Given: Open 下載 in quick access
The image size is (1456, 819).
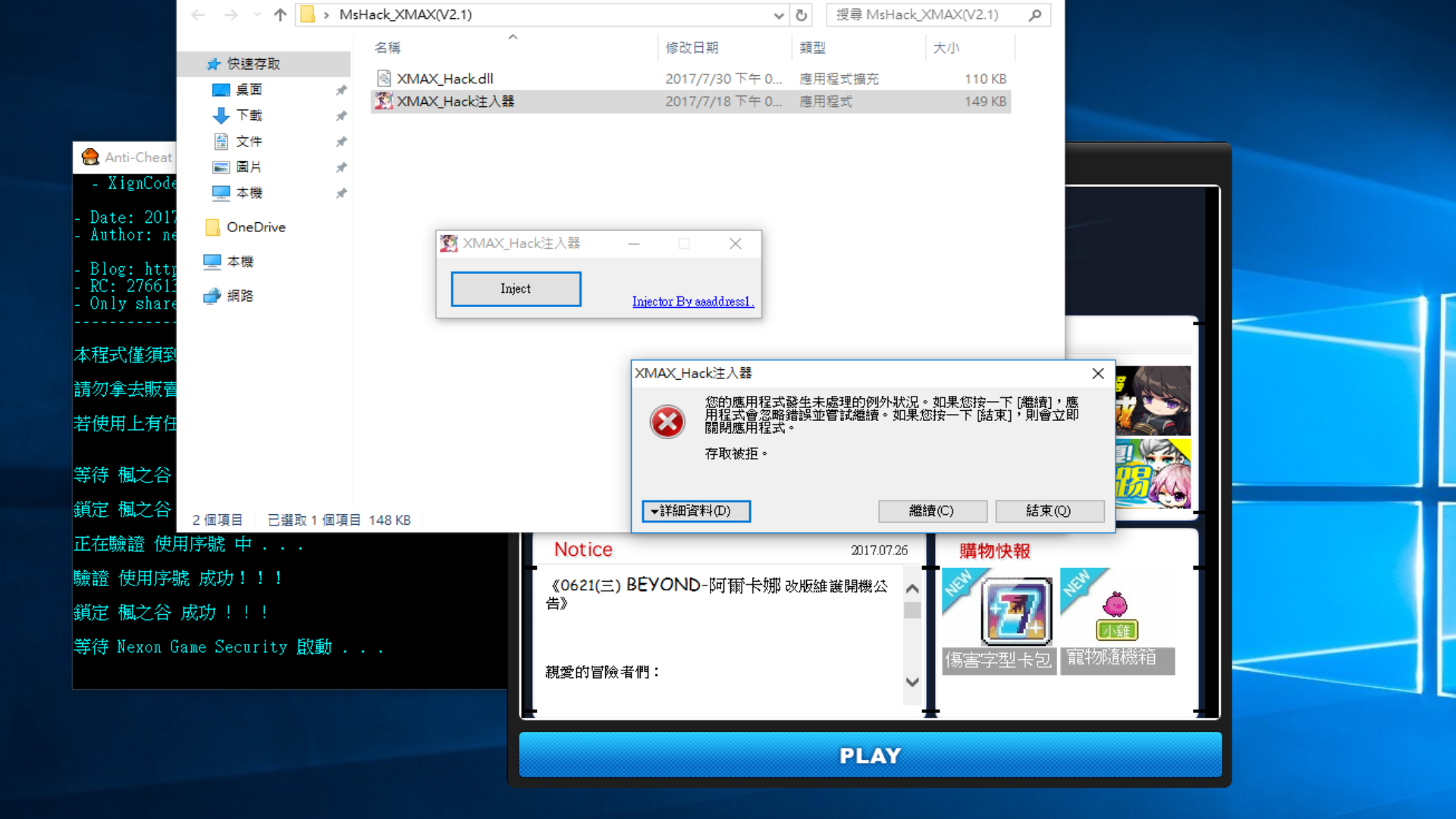Looking at the screenshot, I should [x=249, y=115].
